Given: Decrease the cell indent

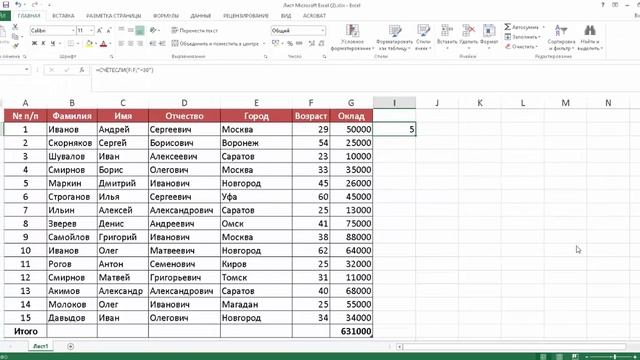Looking at the screenshot, I should coord(153,43).
